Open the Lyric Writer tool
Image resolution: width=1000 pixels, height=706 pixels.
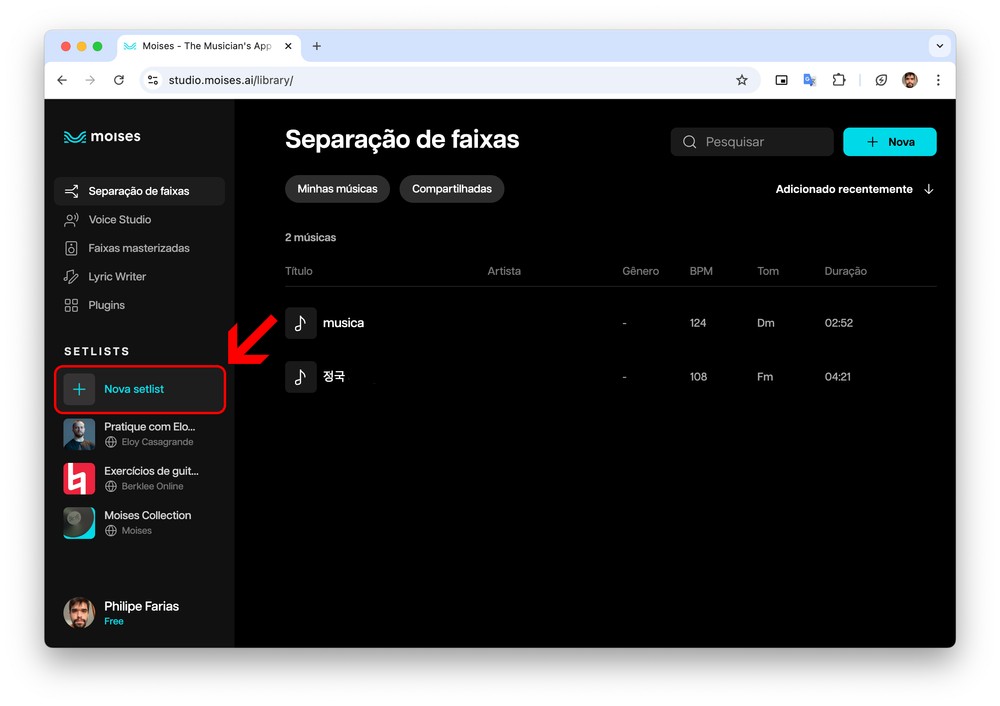pyautogui.click(x=117, y=277)
